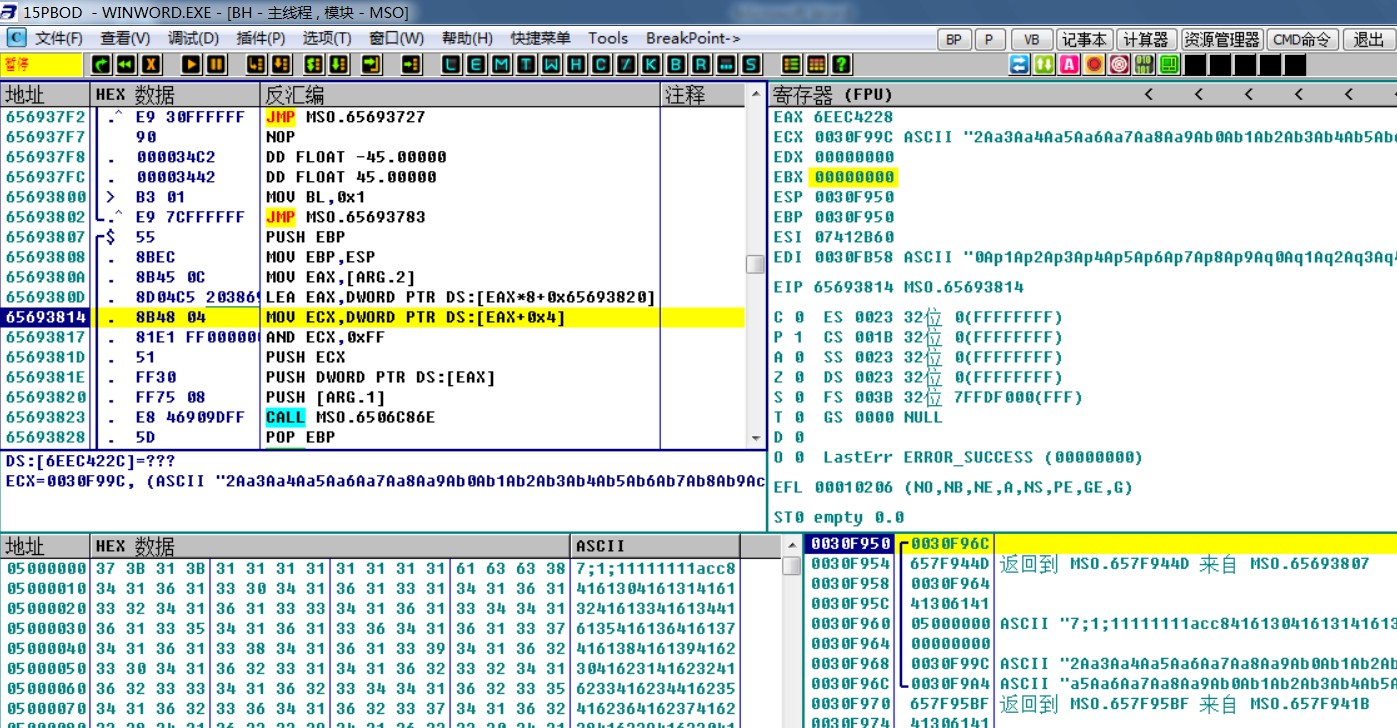Click the dump pane vertical scrollbar thumb
The width and height of the screenshot is (1397, 728).
[790, 566]
